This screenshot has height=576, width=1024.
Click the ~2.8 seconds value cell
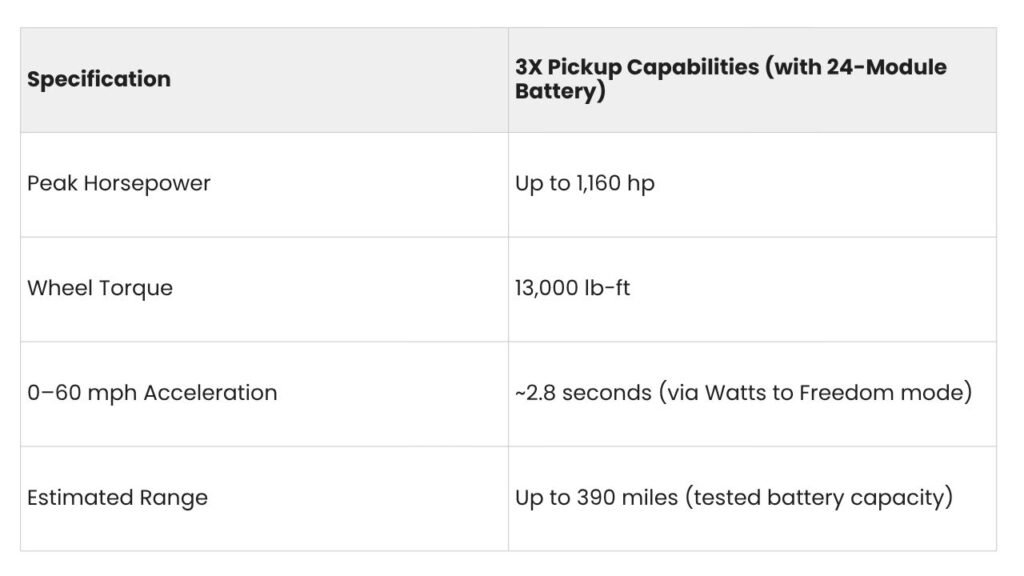click(x=752, y=394)
